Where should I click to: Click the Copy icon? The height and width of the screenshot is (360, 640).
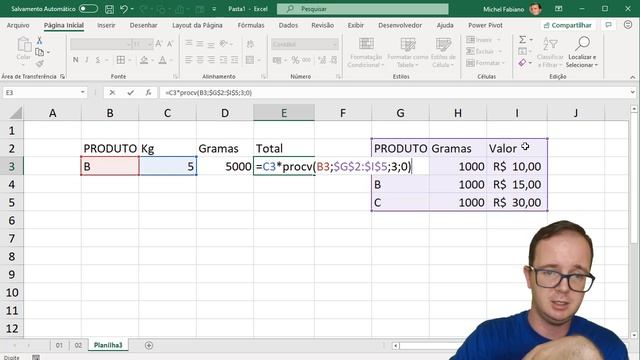(40, 52)
